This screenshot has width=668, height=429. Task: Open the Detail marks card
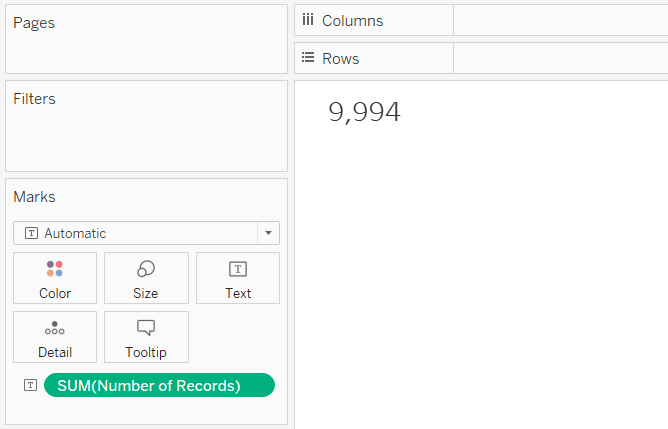point(55,337)
